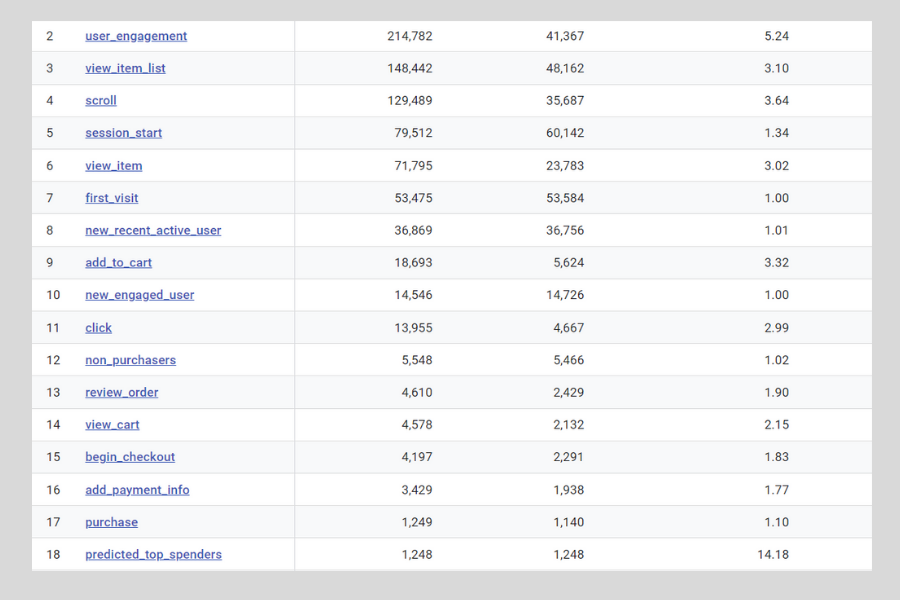Select the purchase event link
The image size is (900, 600).
pos(111,522)
